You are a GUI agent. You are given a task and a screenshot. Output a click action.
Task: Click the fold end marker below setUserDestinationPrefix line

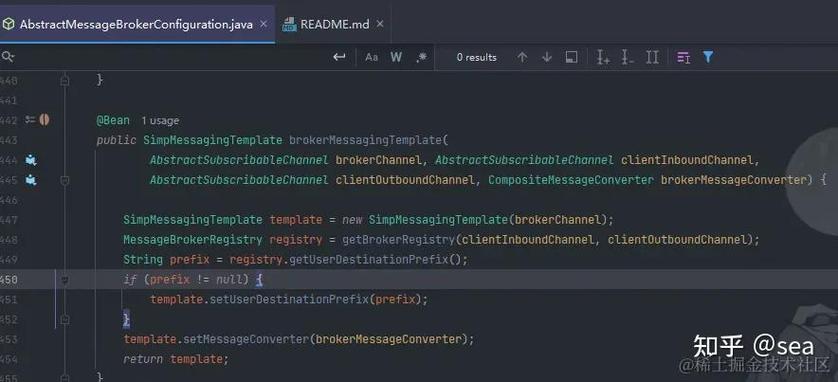[x=65, y=319]
